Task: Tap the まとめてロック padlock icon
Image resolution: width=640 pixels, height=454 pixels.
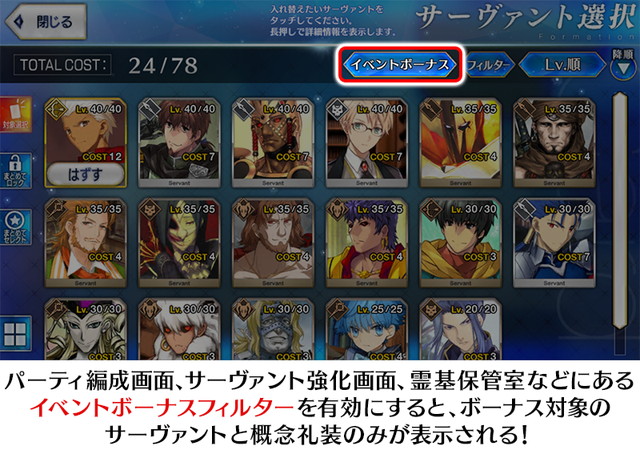Action: 16,171
